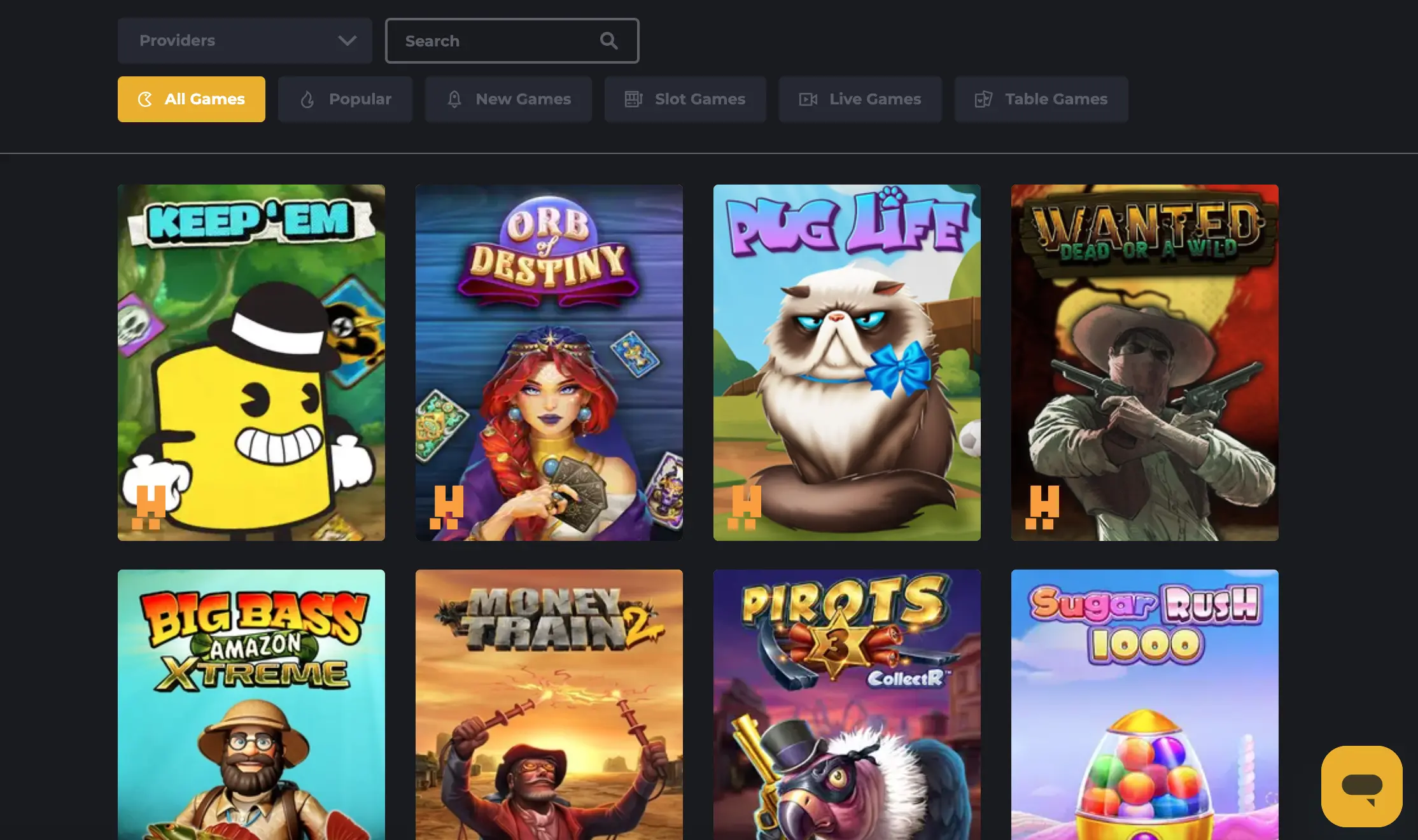Play Sugar Rush 1000 game
This screenshot has width=1418, height=840.
(1145, 704)
